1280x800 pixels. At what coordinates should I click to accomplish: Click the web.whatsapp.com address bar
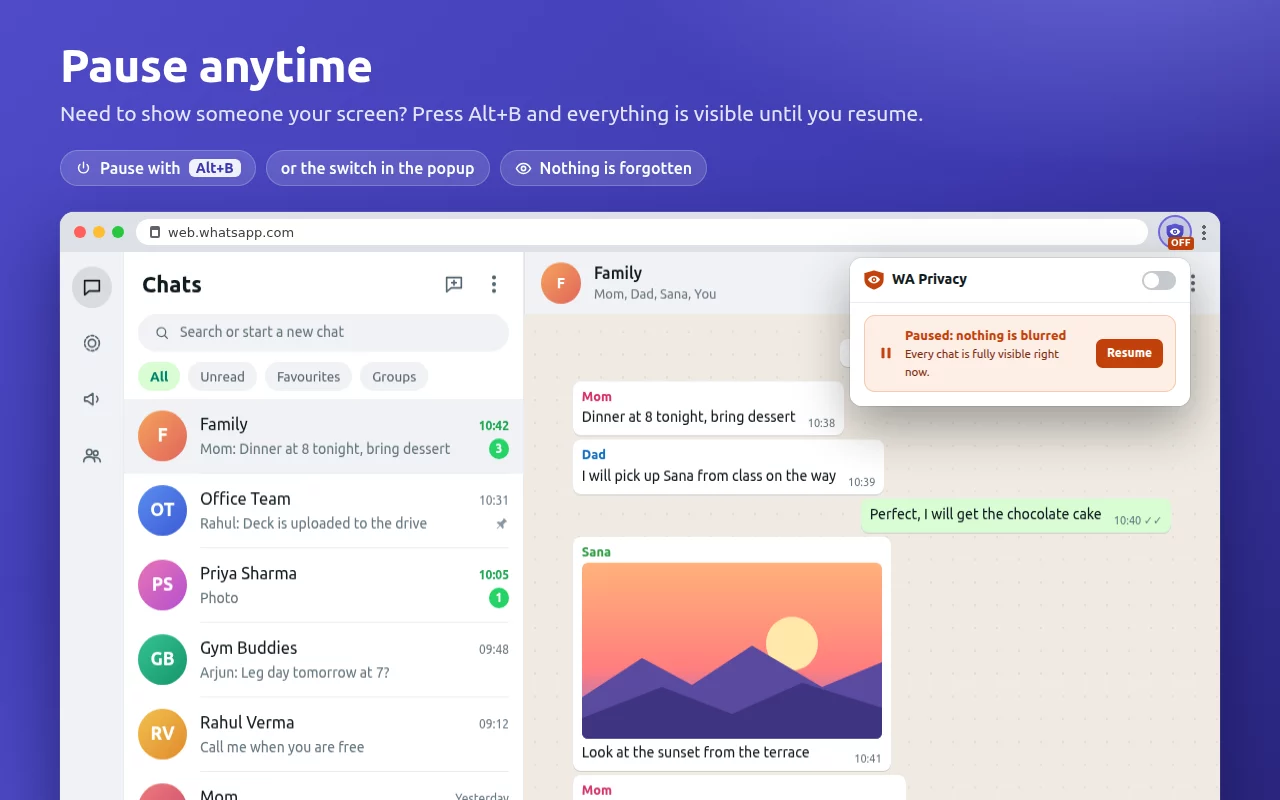pos(642,232)
